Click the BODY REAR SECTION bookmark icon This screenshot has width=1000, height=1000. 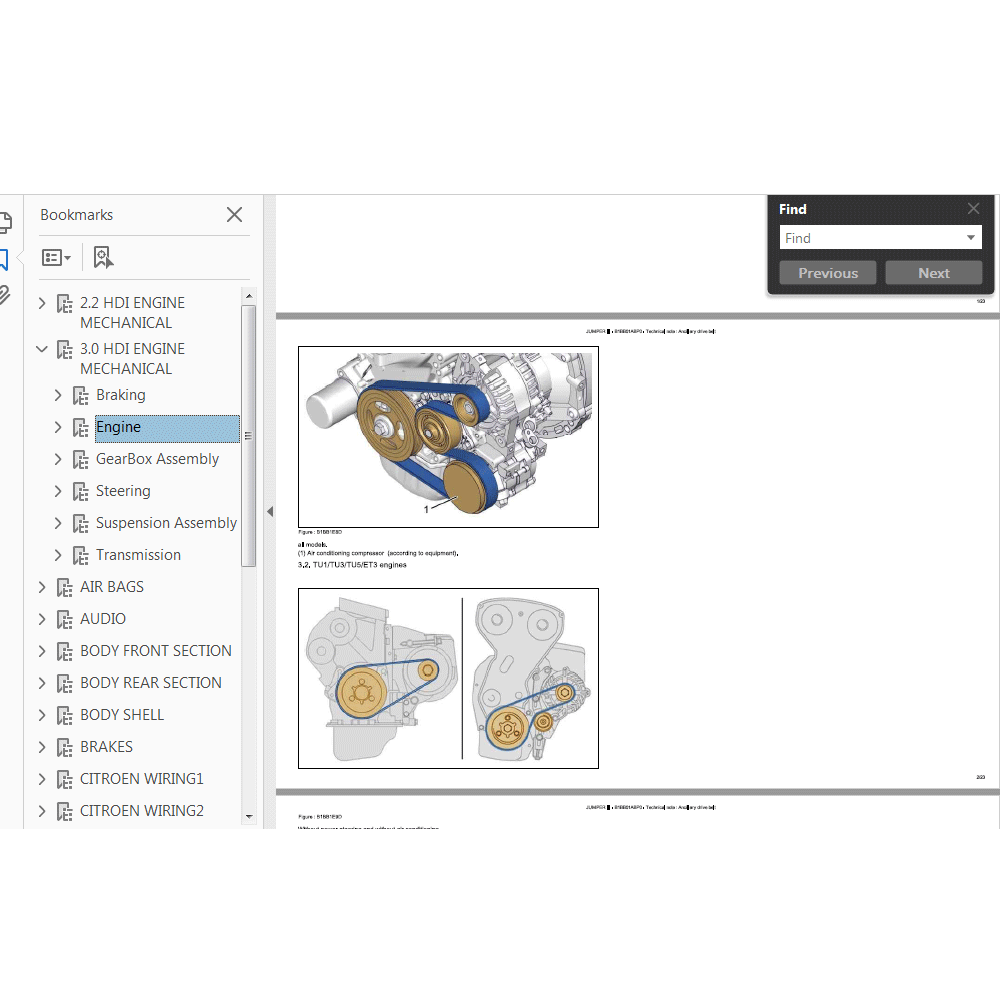pos(64,684)
